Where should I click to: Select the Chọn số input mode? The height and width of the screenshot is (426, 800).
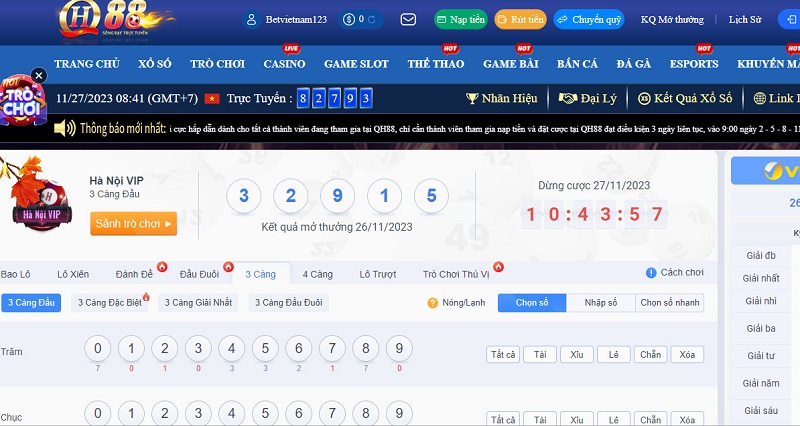coord(531,303)
